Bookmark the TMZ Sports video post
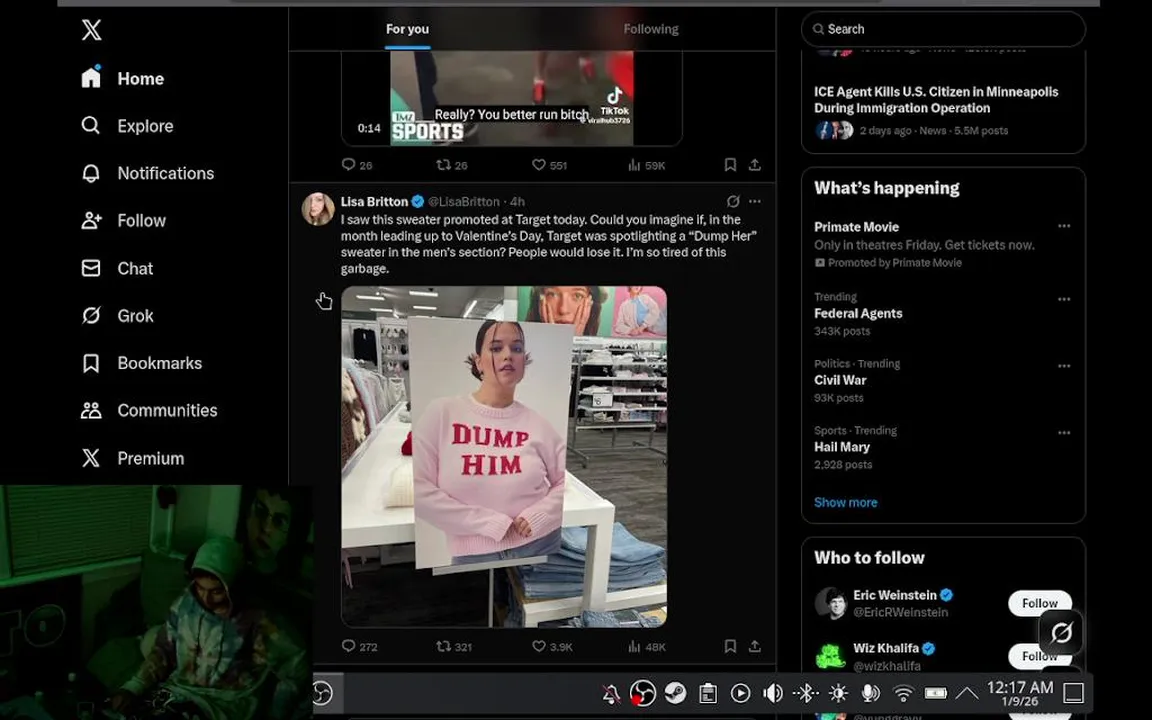Image resolution: width=1152 pixels, height=720 pixels. 730,165
